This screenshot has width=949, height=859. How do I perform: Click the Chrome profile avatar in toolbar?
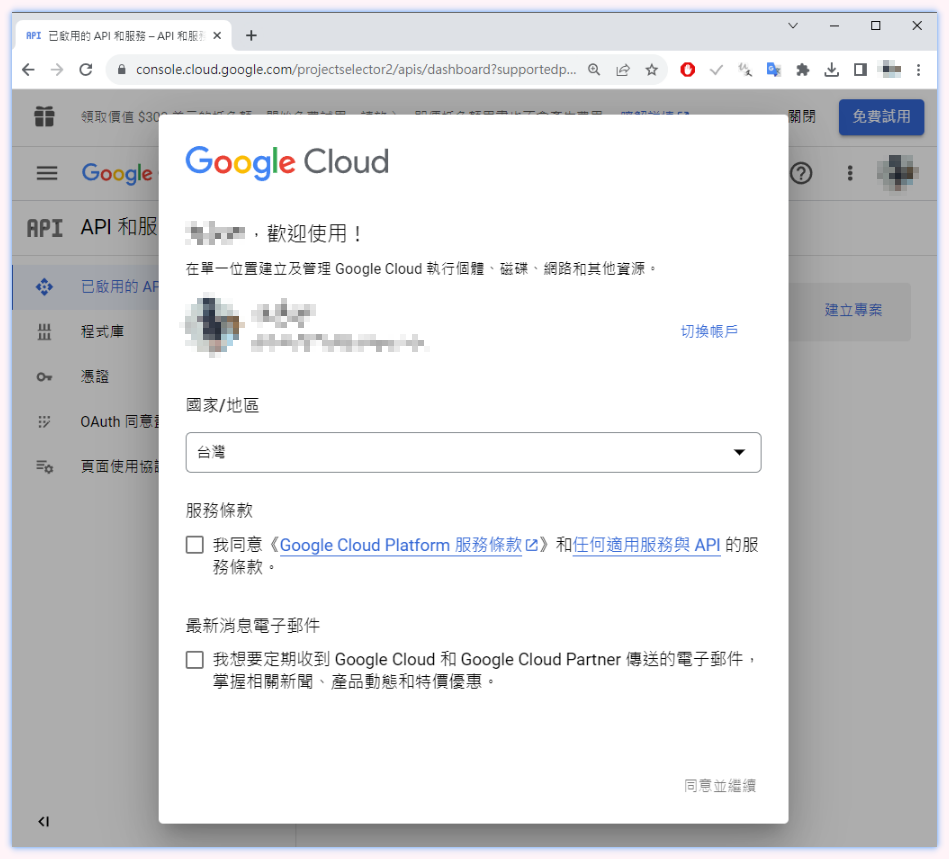point(891,70)
